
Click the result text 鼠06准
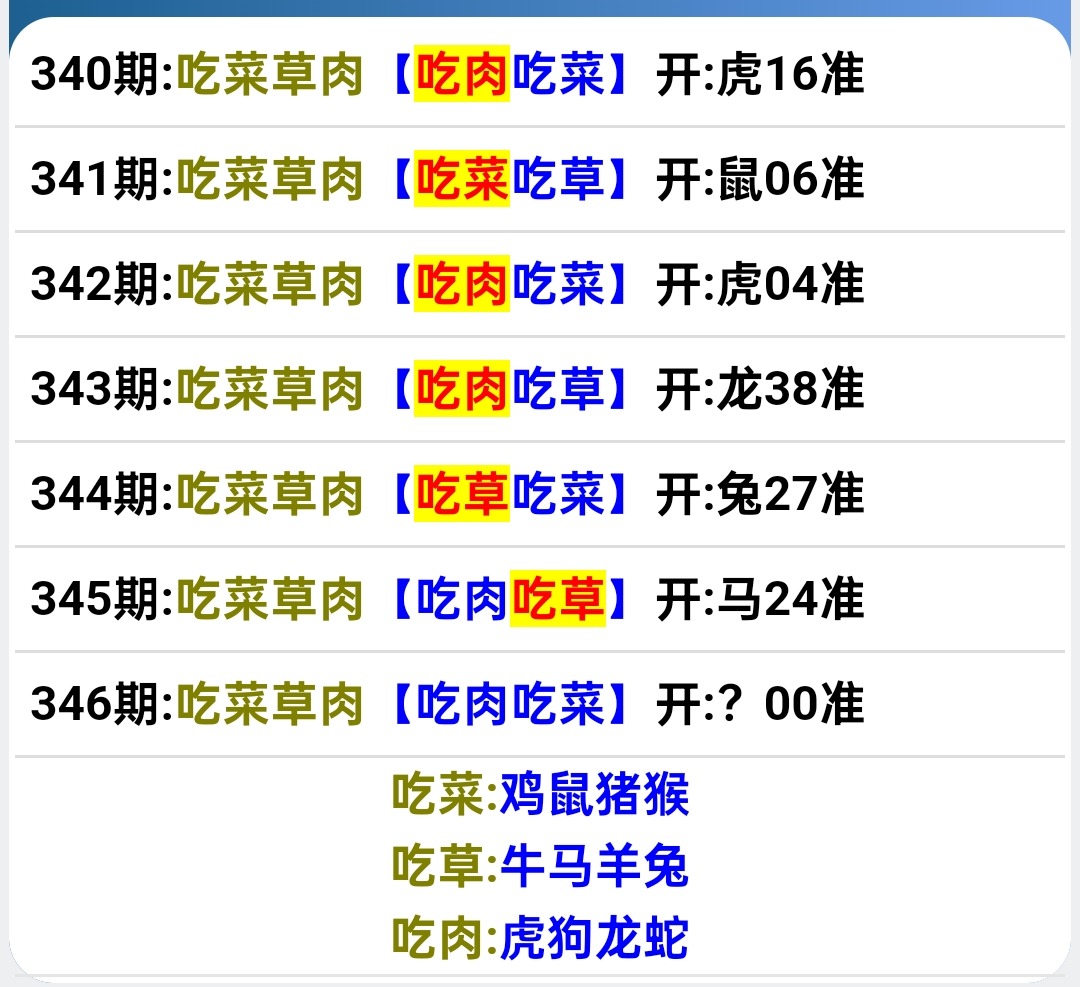(790, 180)
